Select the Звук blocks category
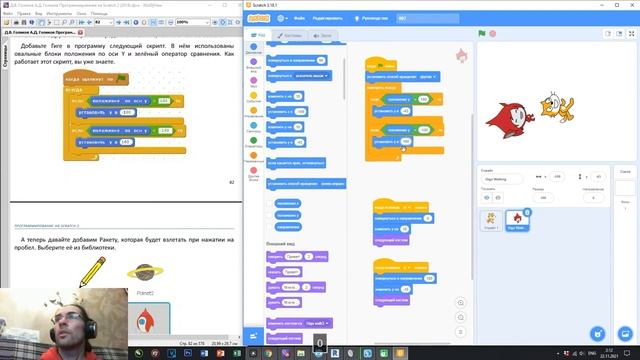The width and height of the screenshot is (640, 360). pyautogui.click(x=253, y=82)
